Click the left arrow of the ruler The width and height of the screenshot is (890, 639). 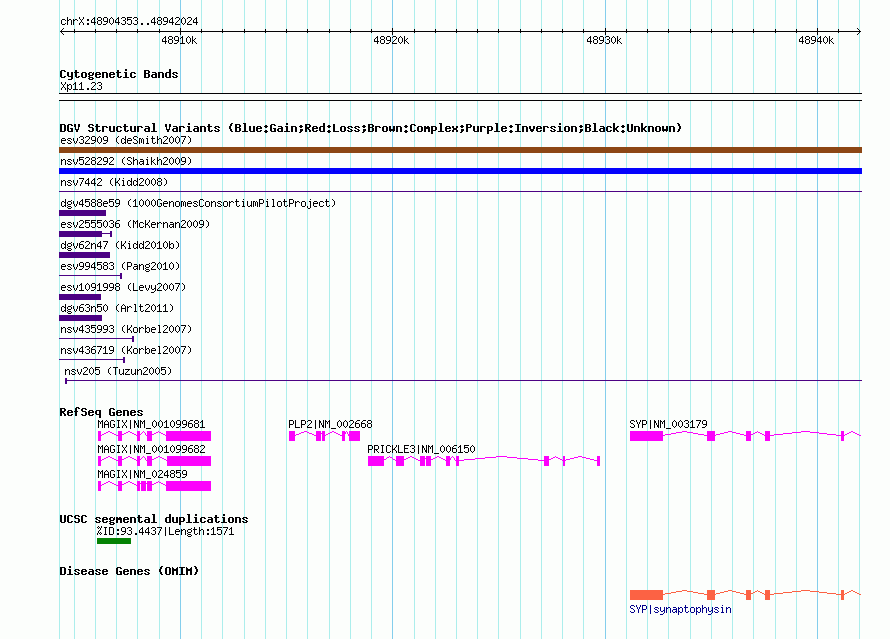(62, 31)
